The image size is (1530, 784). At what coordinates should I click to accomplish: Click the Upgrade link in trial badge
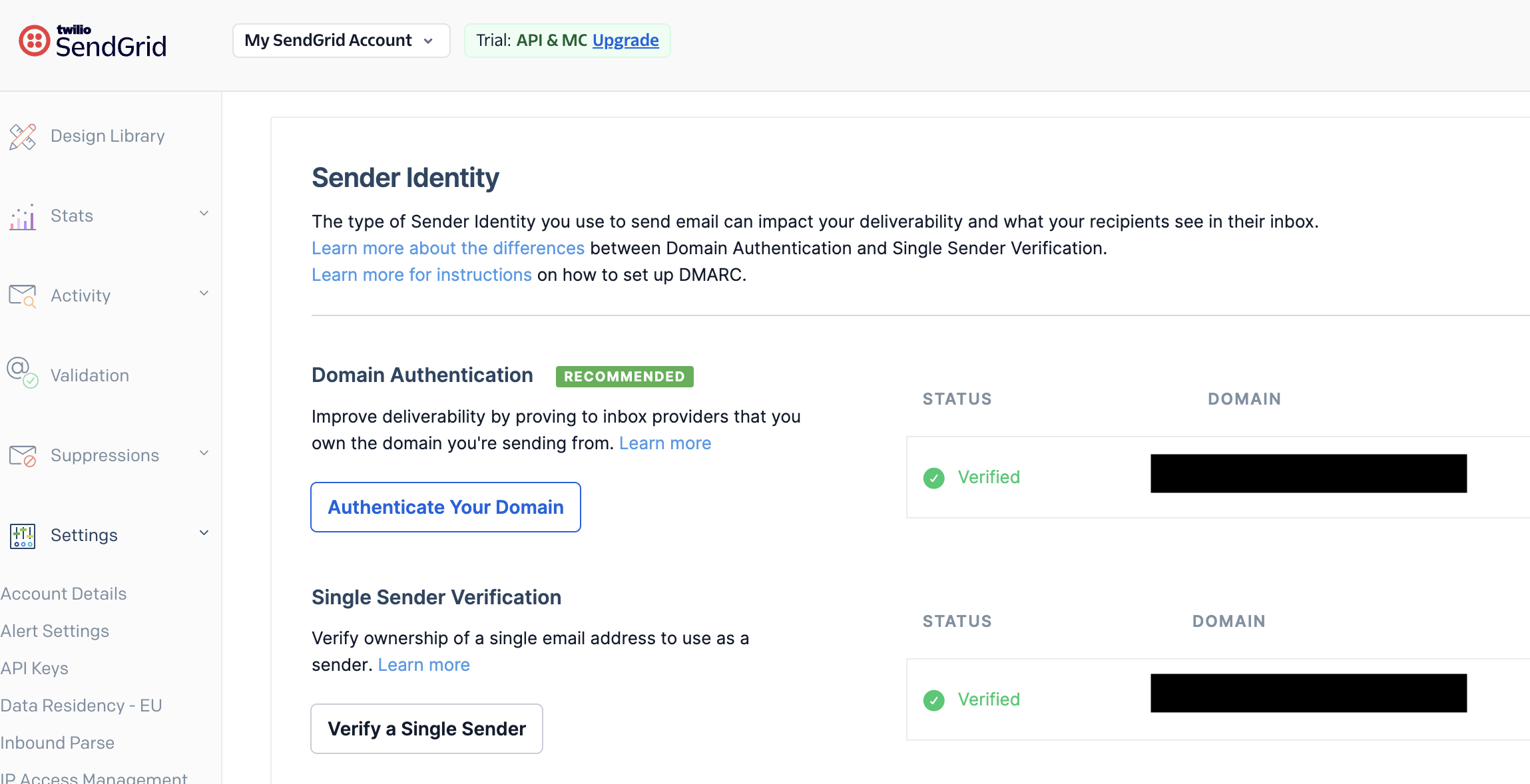(625, 41)
